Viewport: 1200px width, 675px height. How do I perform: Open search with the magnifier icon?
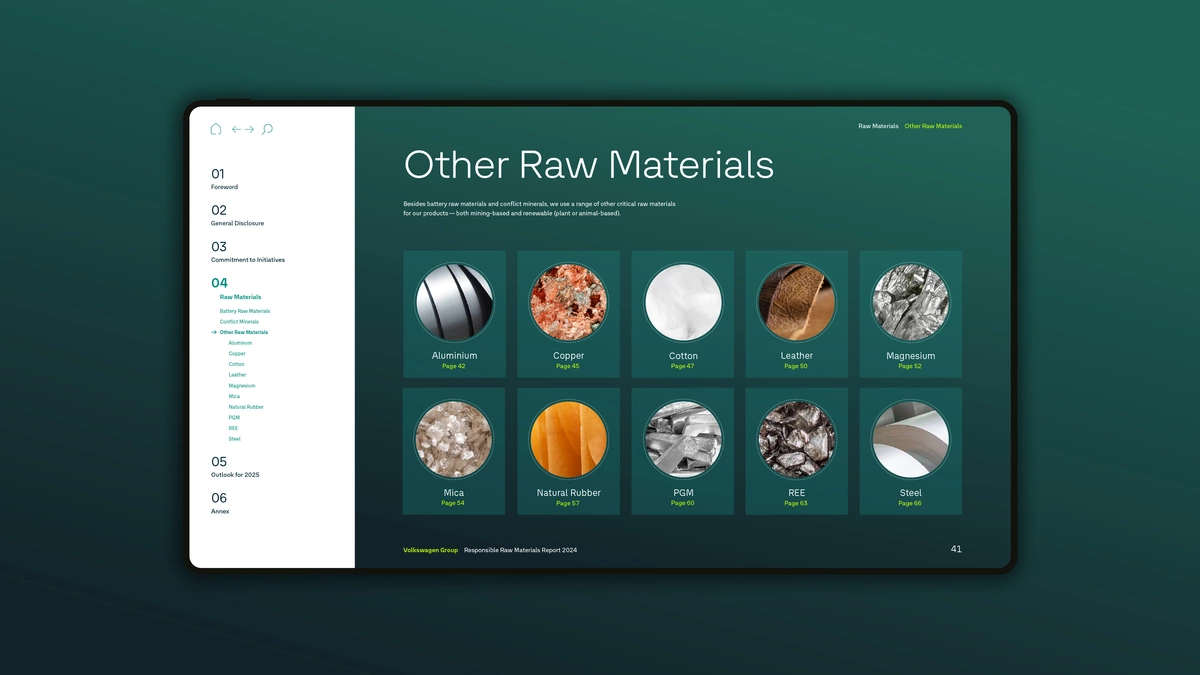(x=267, y=129)
